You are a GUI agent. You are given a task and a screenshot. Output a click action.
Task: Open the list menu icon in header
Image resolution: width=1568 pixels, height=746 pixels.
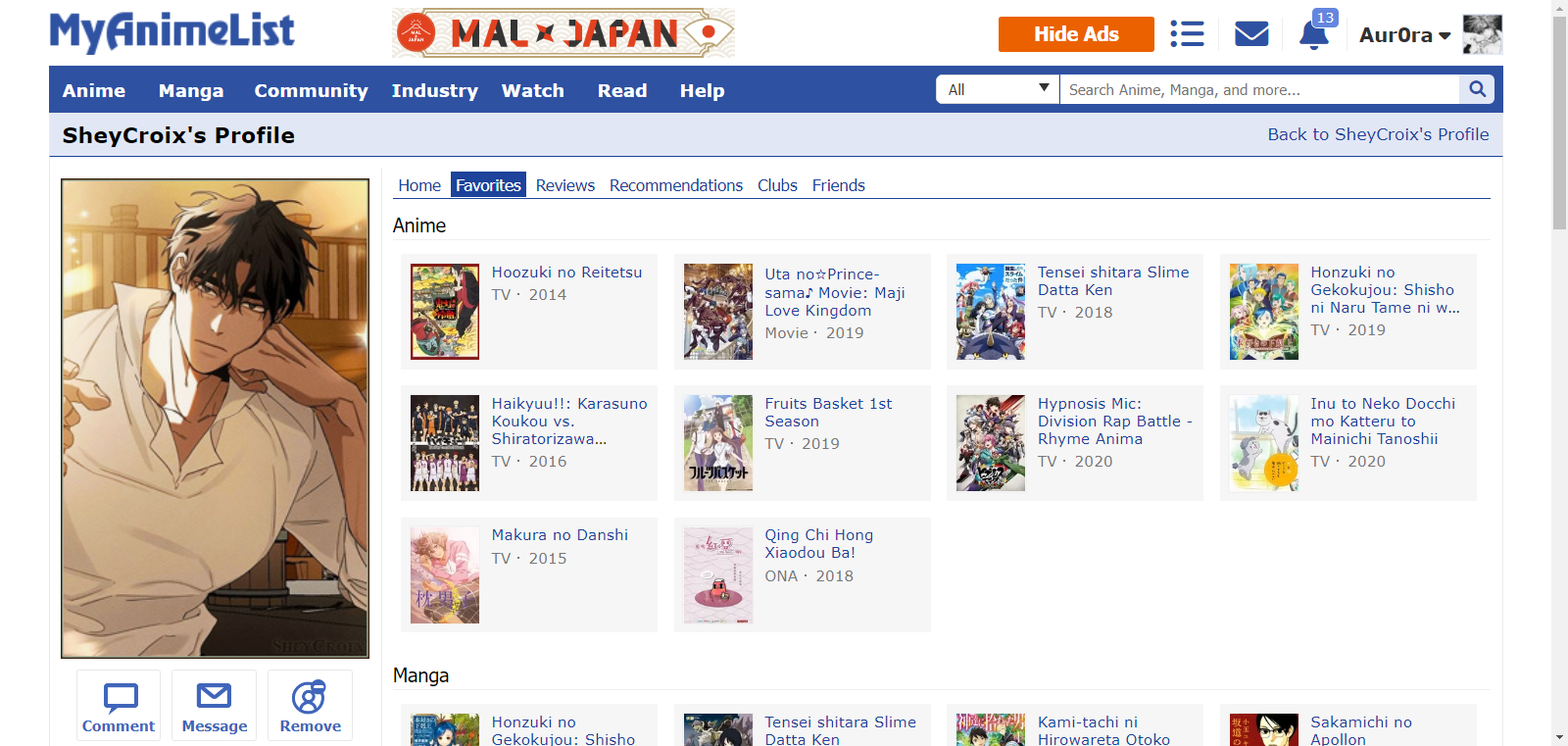(1187, 34)
